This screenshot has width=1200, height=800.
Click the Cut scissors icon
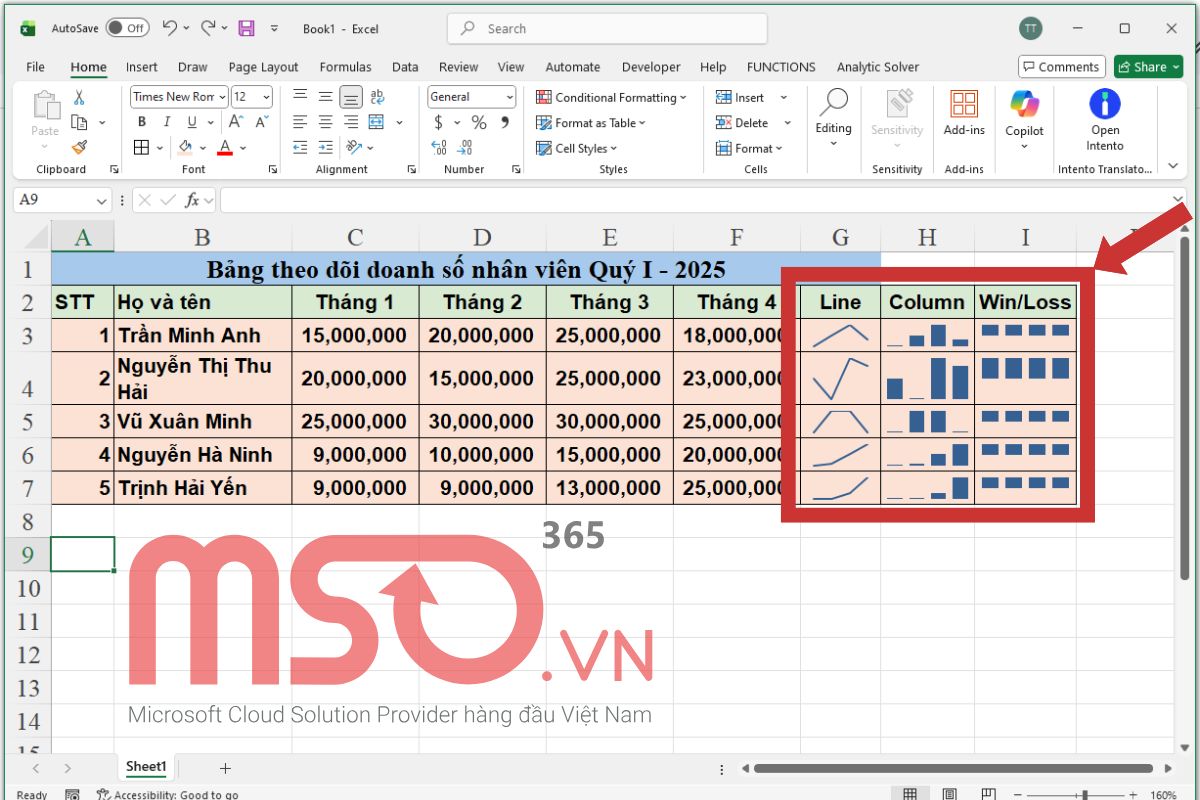(x=79, y=98)
